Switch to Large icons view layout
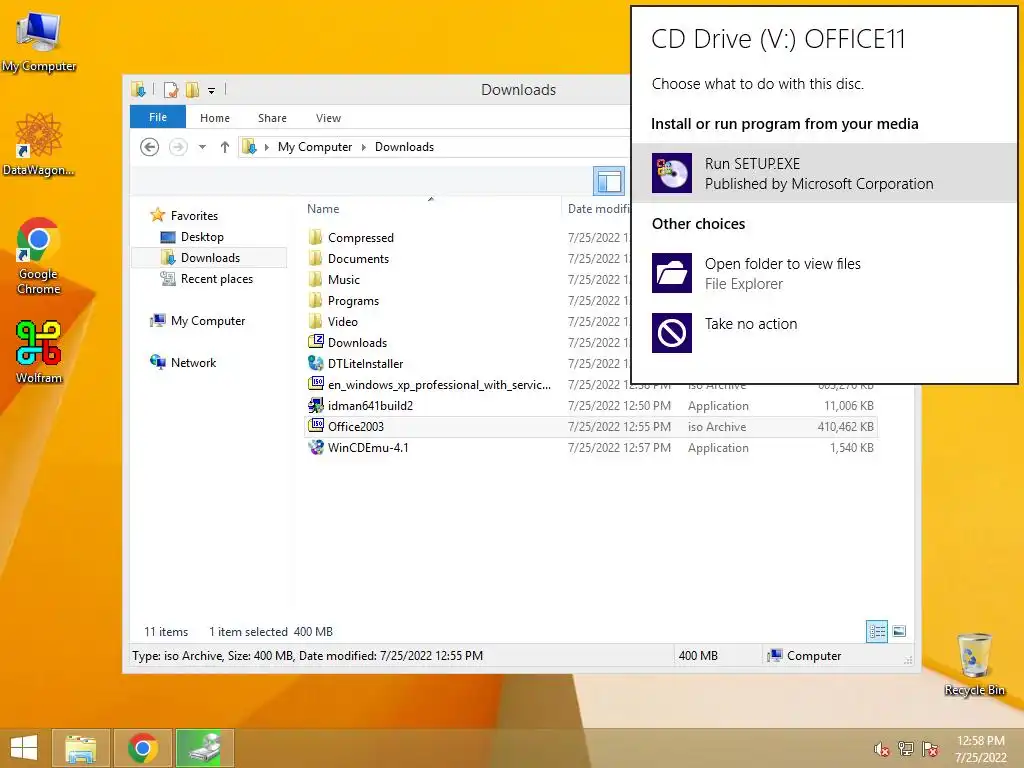This screenshot has height=768, width=1024. [899, 631]
